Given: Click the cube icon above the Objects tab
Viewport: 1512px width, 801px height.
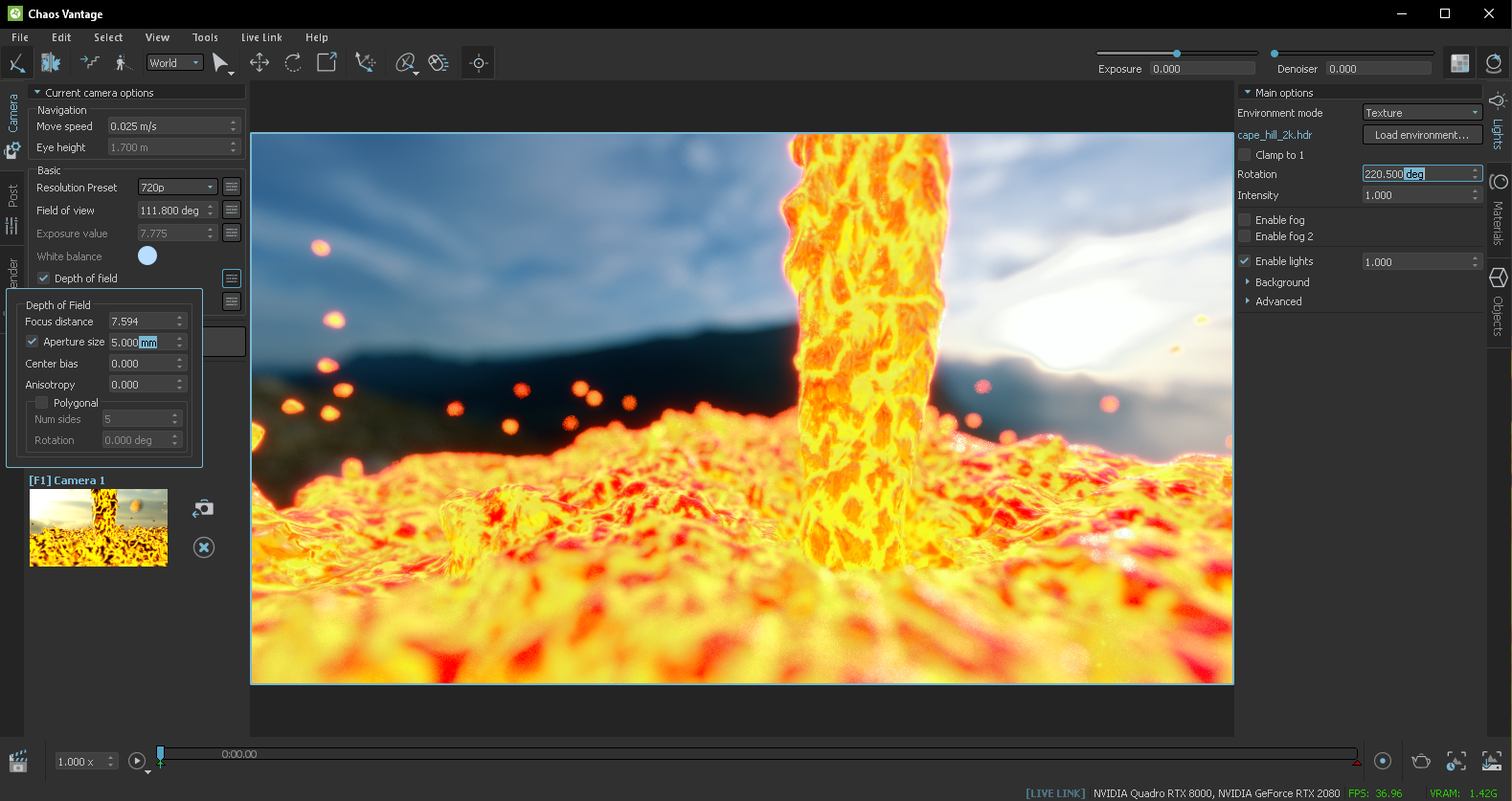Looking at the screenshot, I should (1499, 278).
